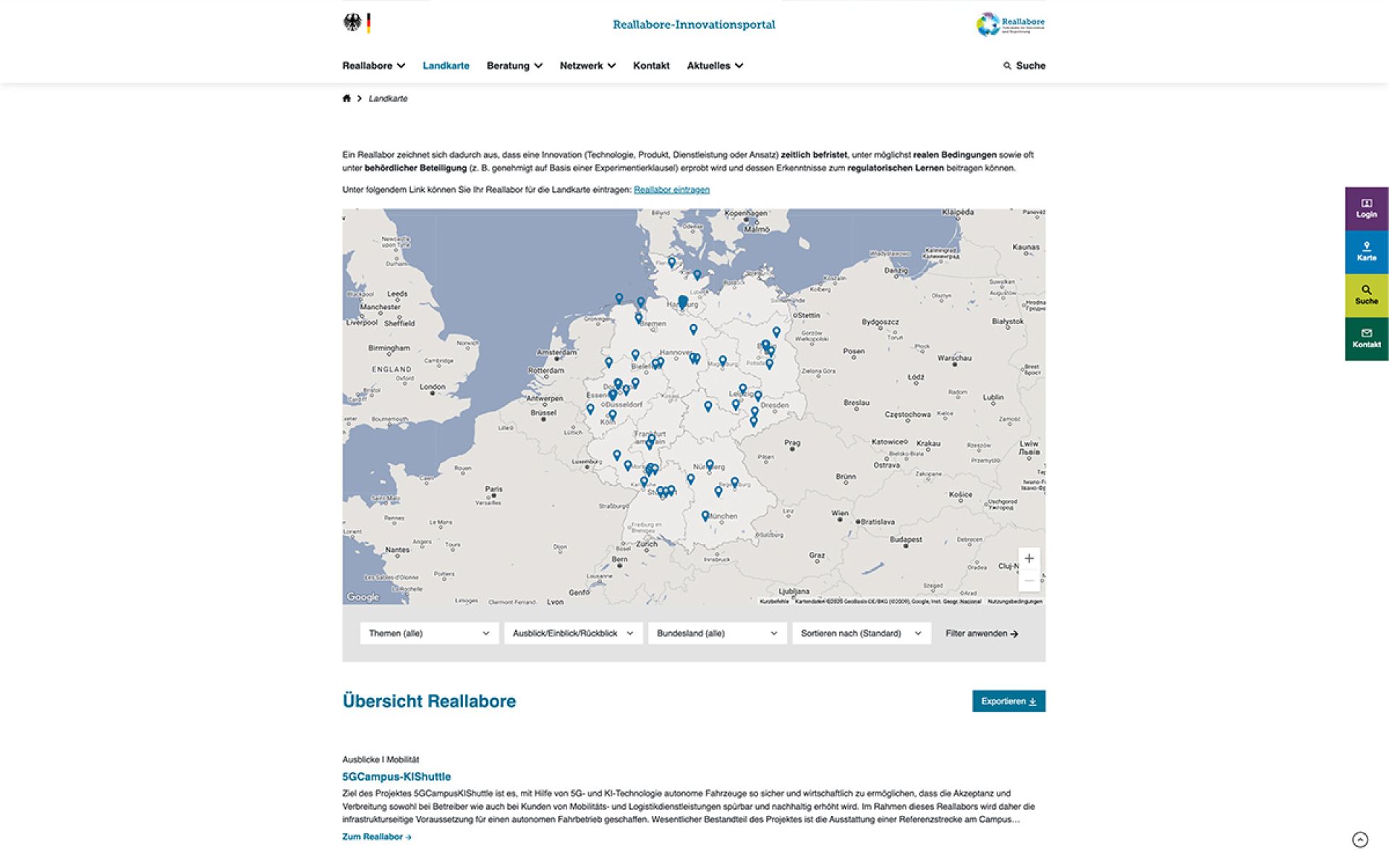
Task: Click the home icon in breadcrumb
Action: pyautogui.click(x=347, y=98)
